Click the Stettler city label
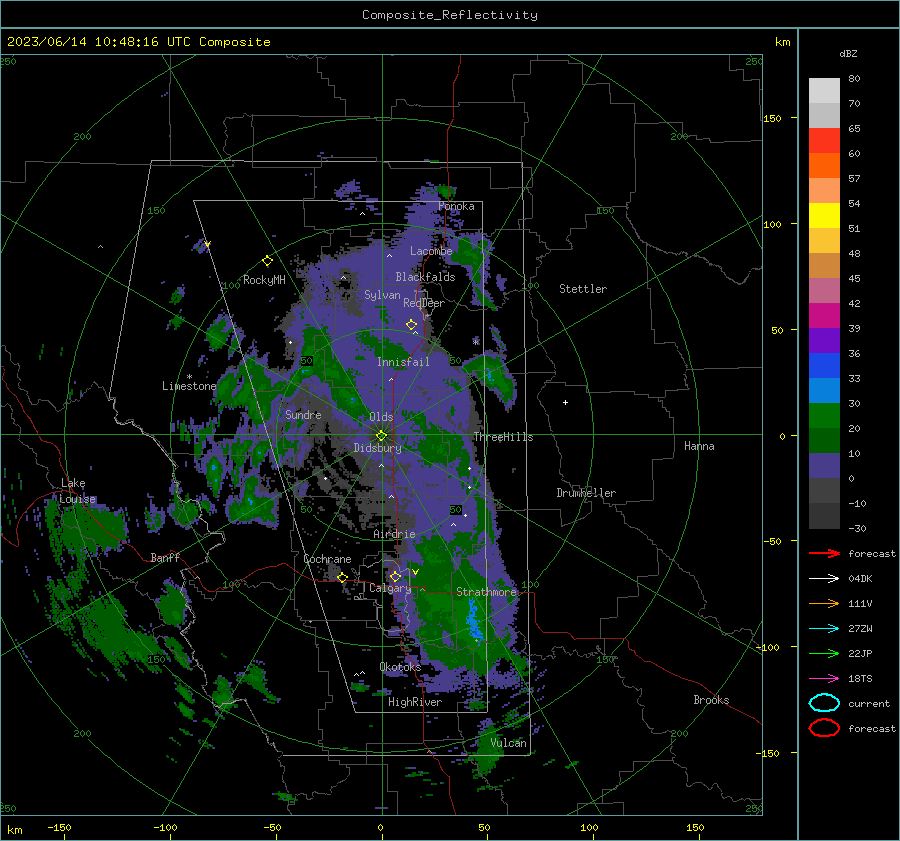The height and width of the screenshot is (841, 900). [583, 289]
